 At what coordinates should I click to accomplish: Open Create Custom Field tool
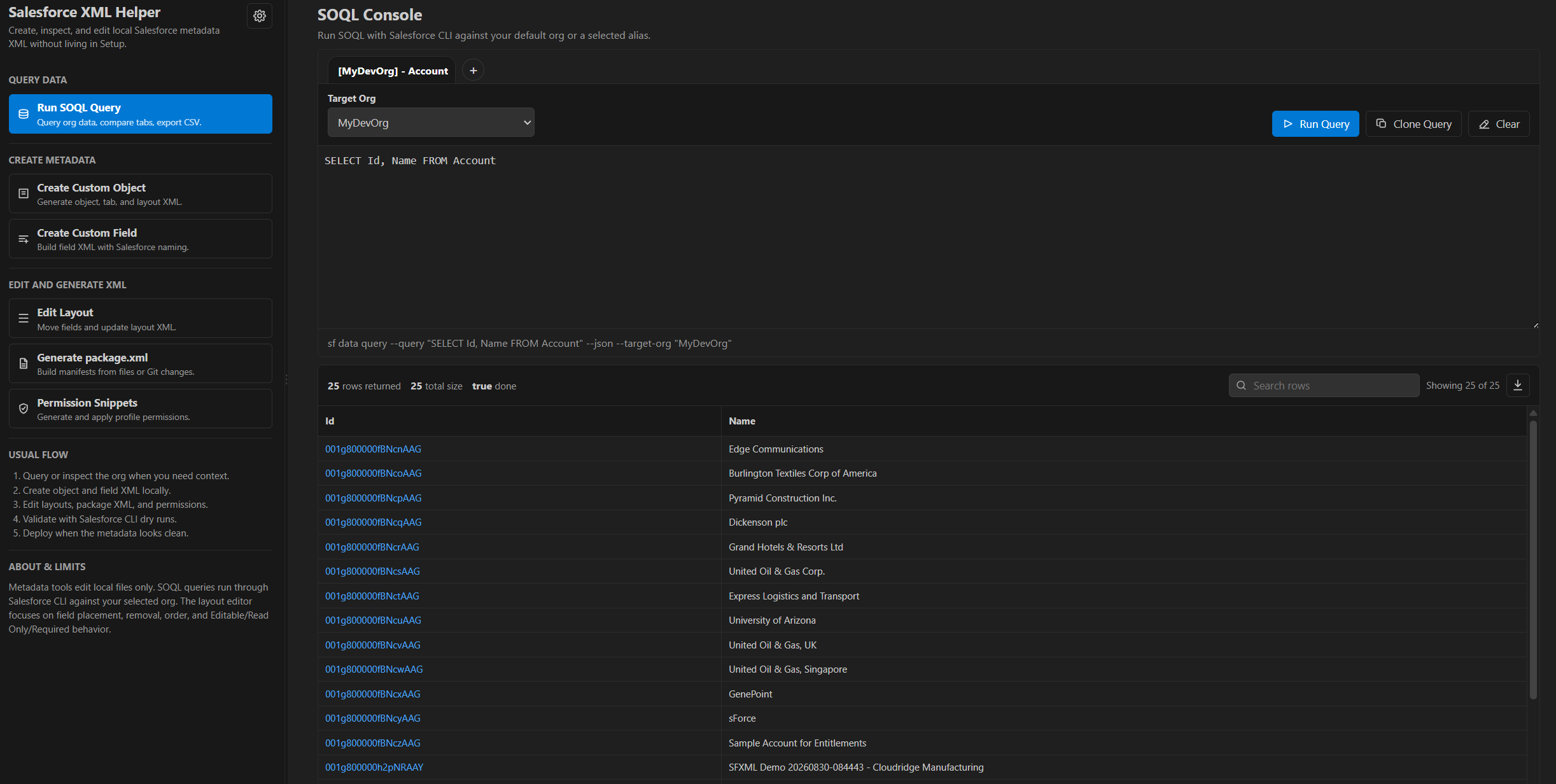coord(141,239)
